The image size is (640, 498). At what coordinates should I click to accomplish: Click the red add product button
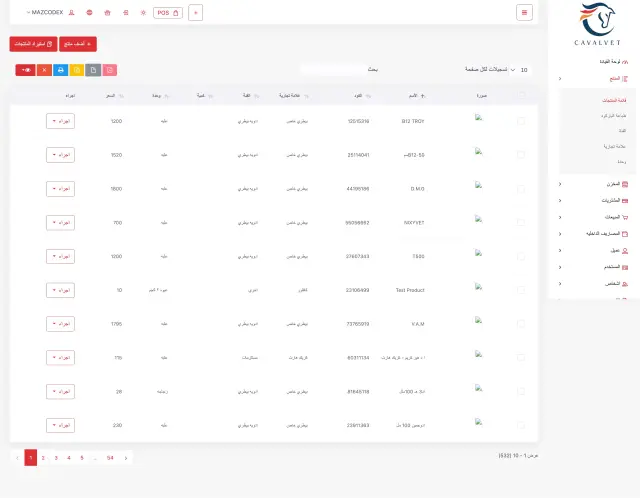(x=78, y=44)
